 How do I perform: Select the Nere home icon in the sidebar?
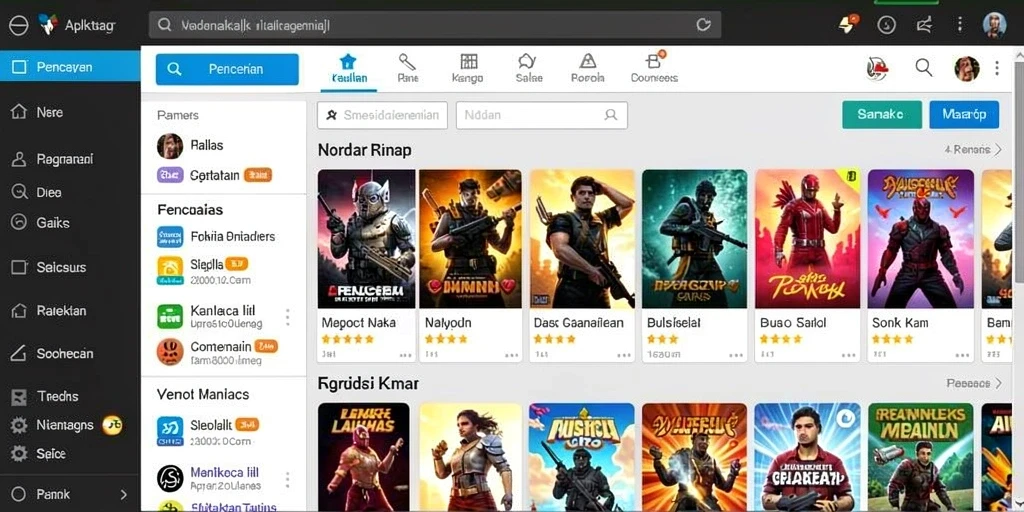tap(19, 112)
